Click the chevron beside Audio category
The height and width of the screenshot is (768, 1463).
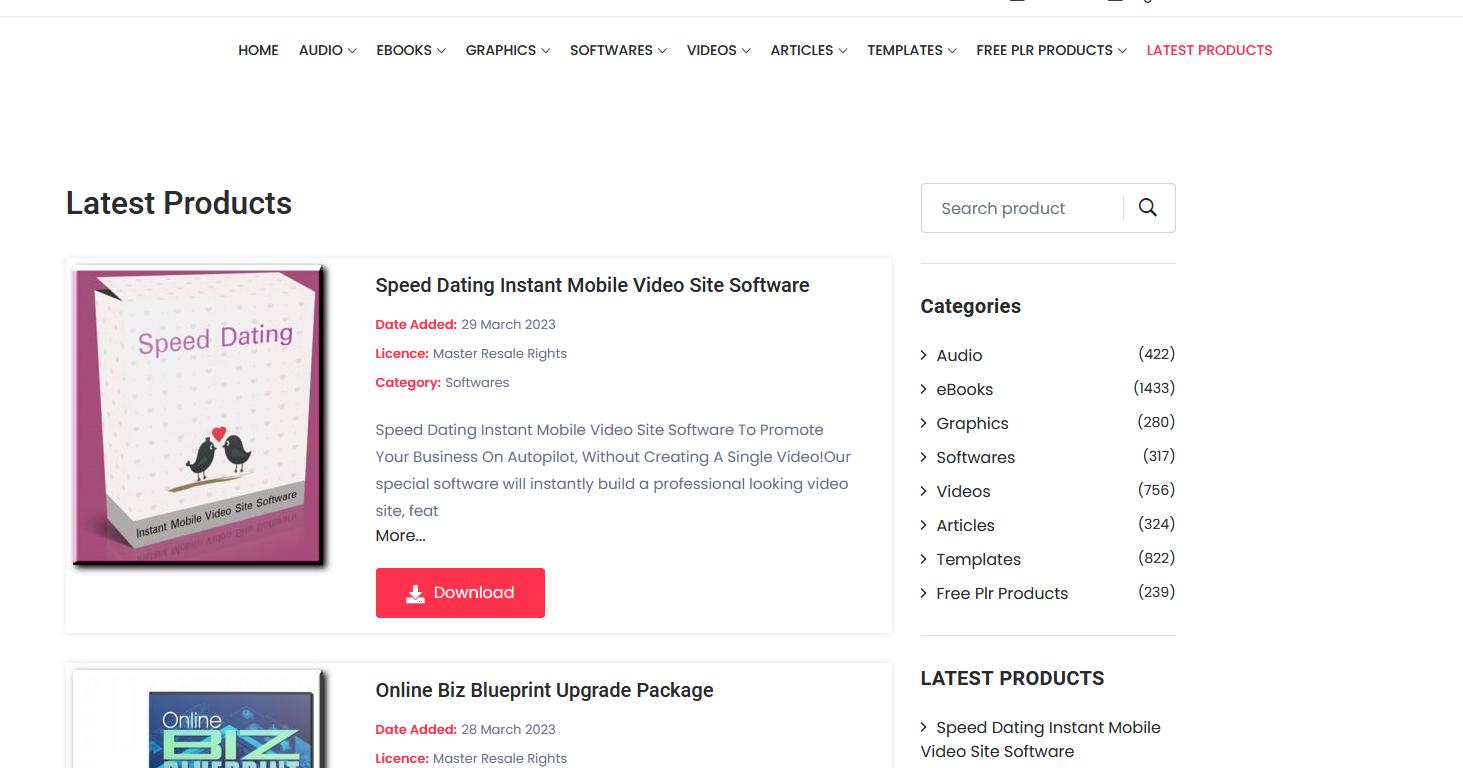click(x=924, y=355)
